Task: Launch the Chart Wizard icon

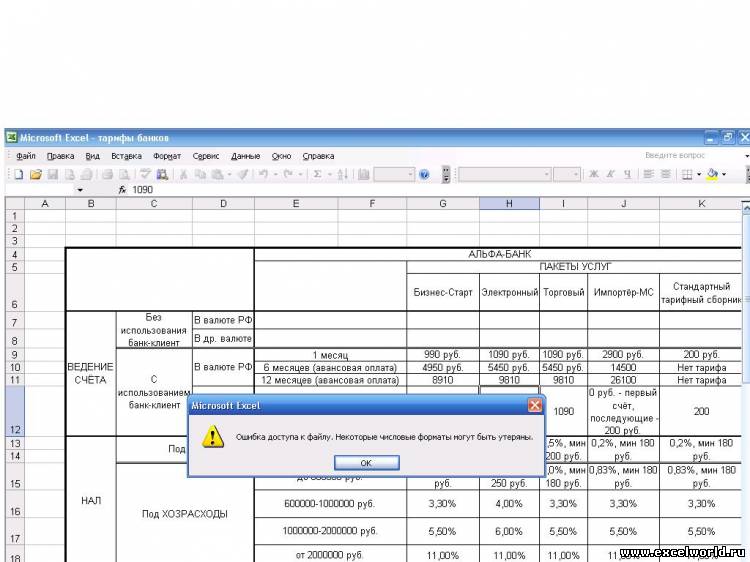Action: click(x=364, y=174)
